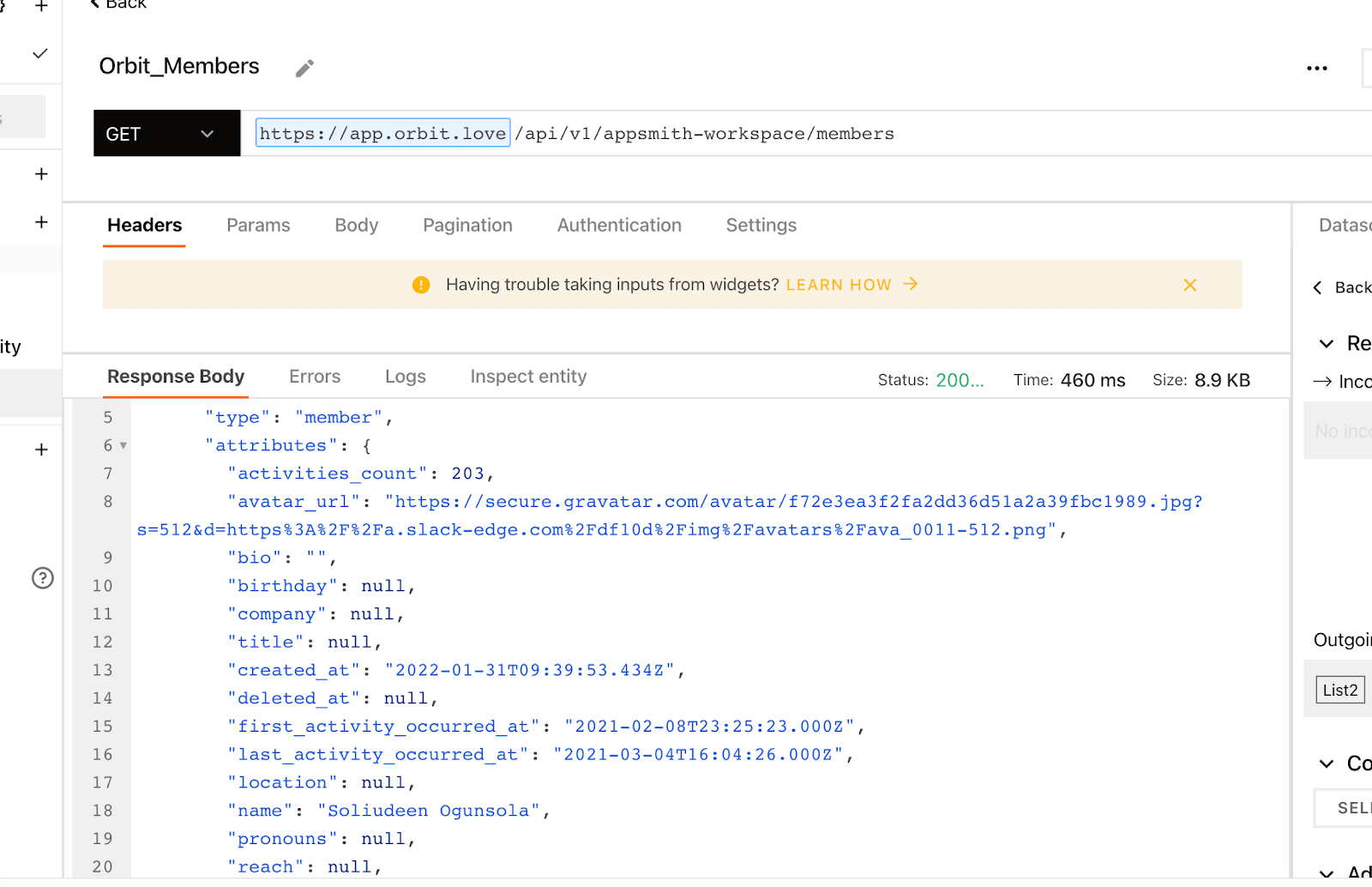Open the Authentication tab
Viewport: 1372px width, 887px height.
click(x=618, y=226)
